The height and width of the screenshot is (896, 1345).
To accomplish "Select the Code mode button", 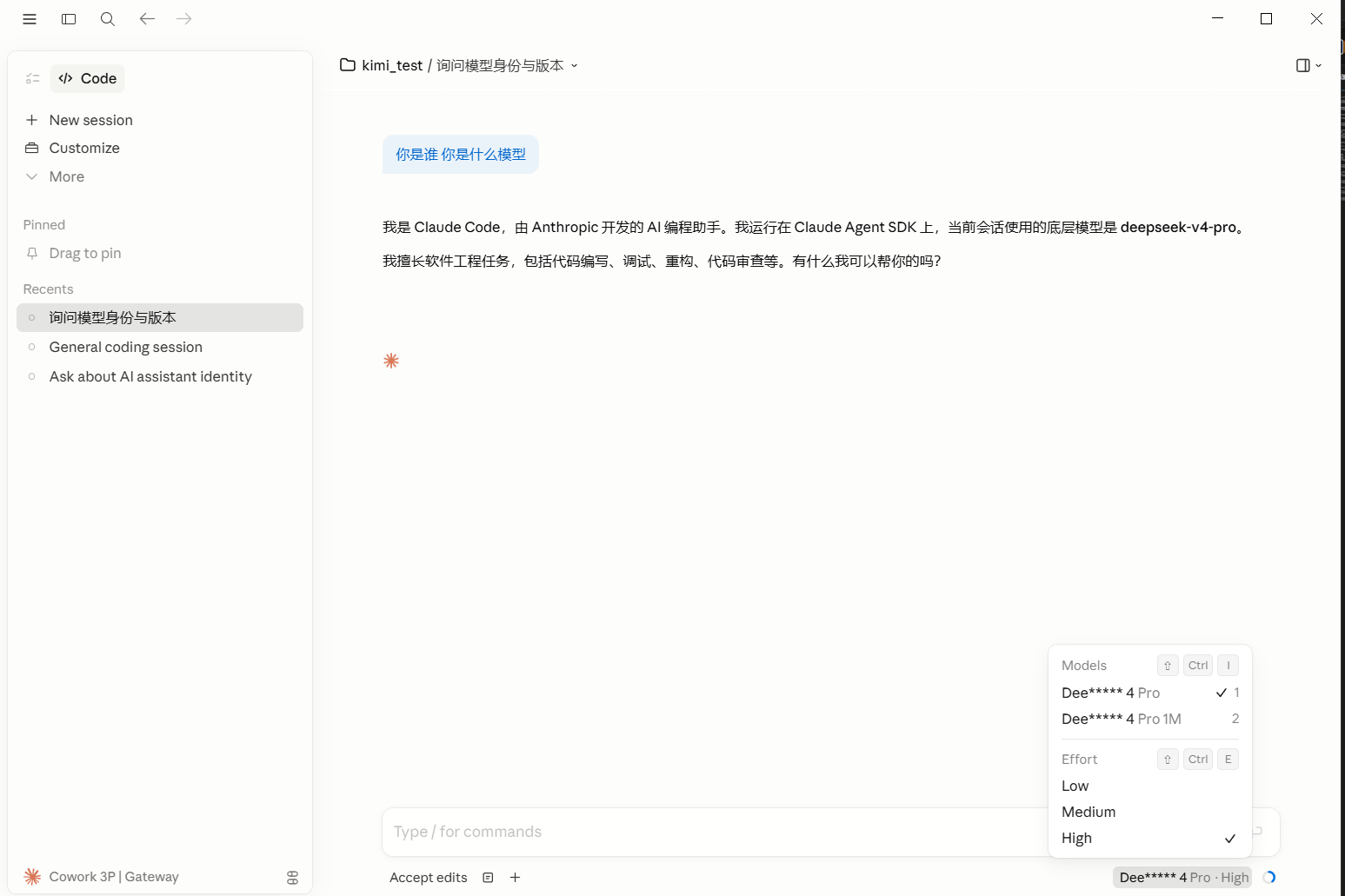I will 87,78.
